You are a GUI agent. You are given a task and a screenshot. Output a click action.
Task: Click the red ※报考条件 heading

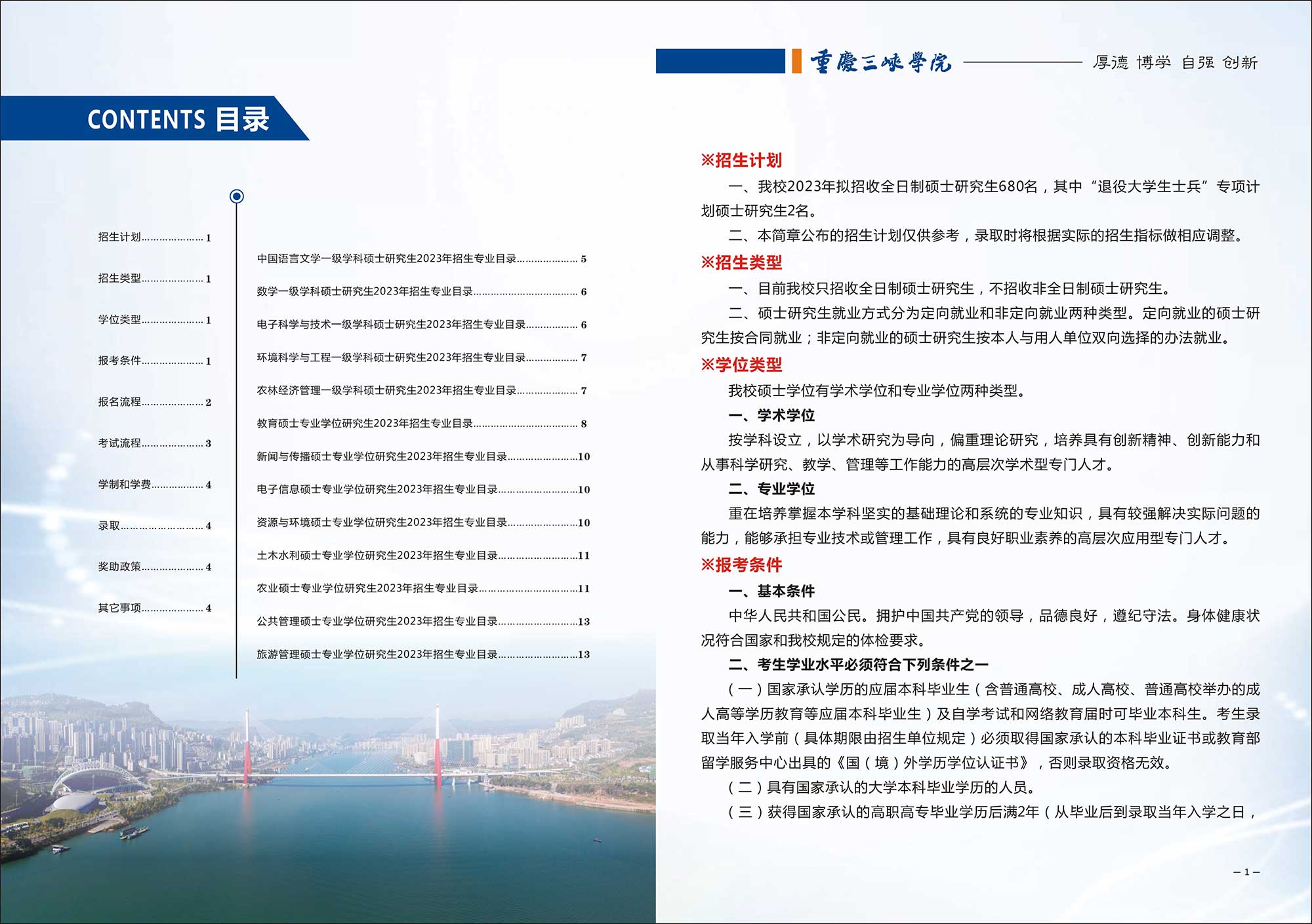tap(741, 565)
